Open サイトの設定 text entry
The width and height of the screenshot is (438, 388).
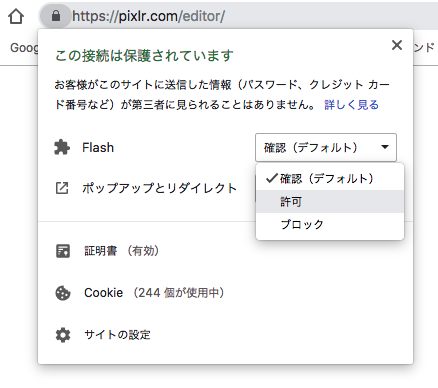pyautogui.click(x=117, y=335)
